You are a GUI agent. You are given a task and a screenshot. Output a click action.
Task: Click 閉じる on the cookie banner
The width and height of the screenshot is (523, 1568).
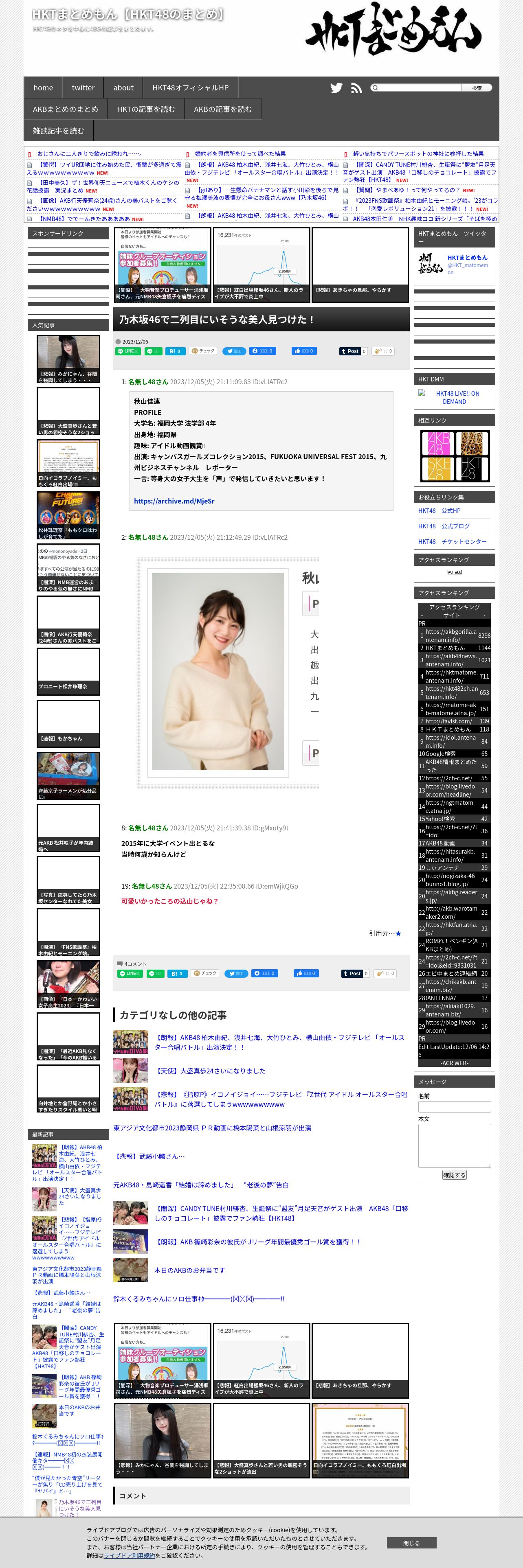(x=411, y=1543)
